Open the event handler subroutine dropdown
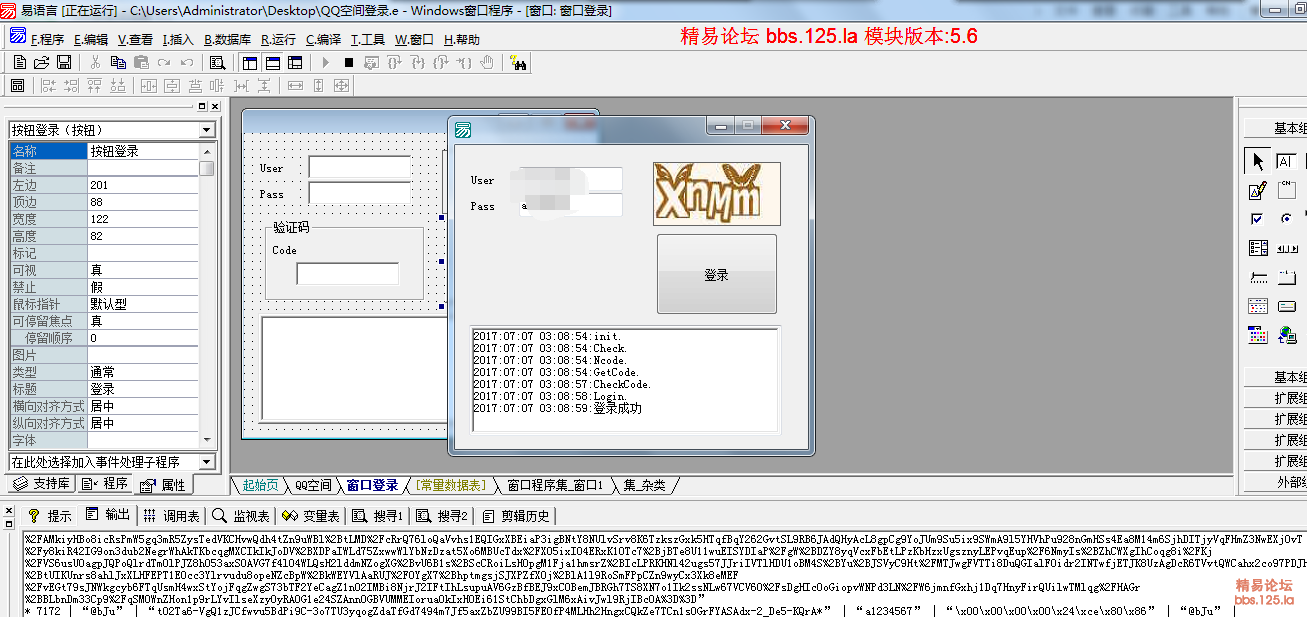The height and width of the screenshot is (617, 1307). tap(206, 462)
